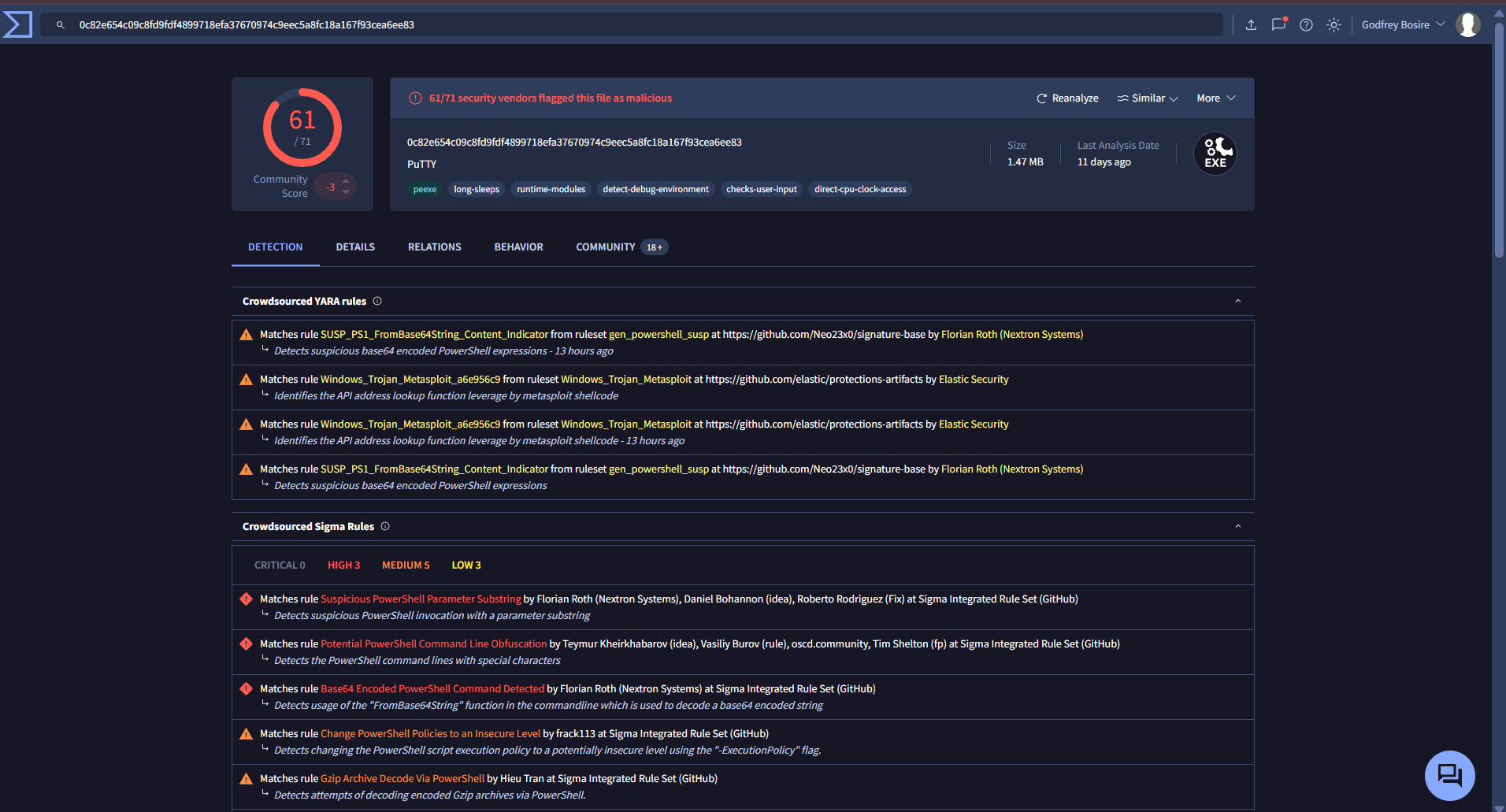Click the hash search input field
This screenshot has width=1506, height=812.
click(x=630, y=25)
